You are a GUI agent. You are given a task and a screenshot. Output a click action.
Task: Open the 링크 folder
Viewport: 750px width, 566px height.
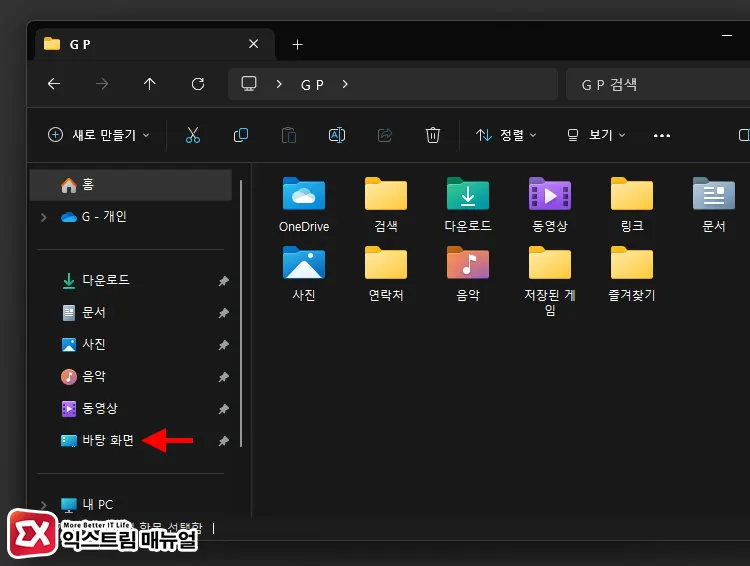tap(632, 205)
